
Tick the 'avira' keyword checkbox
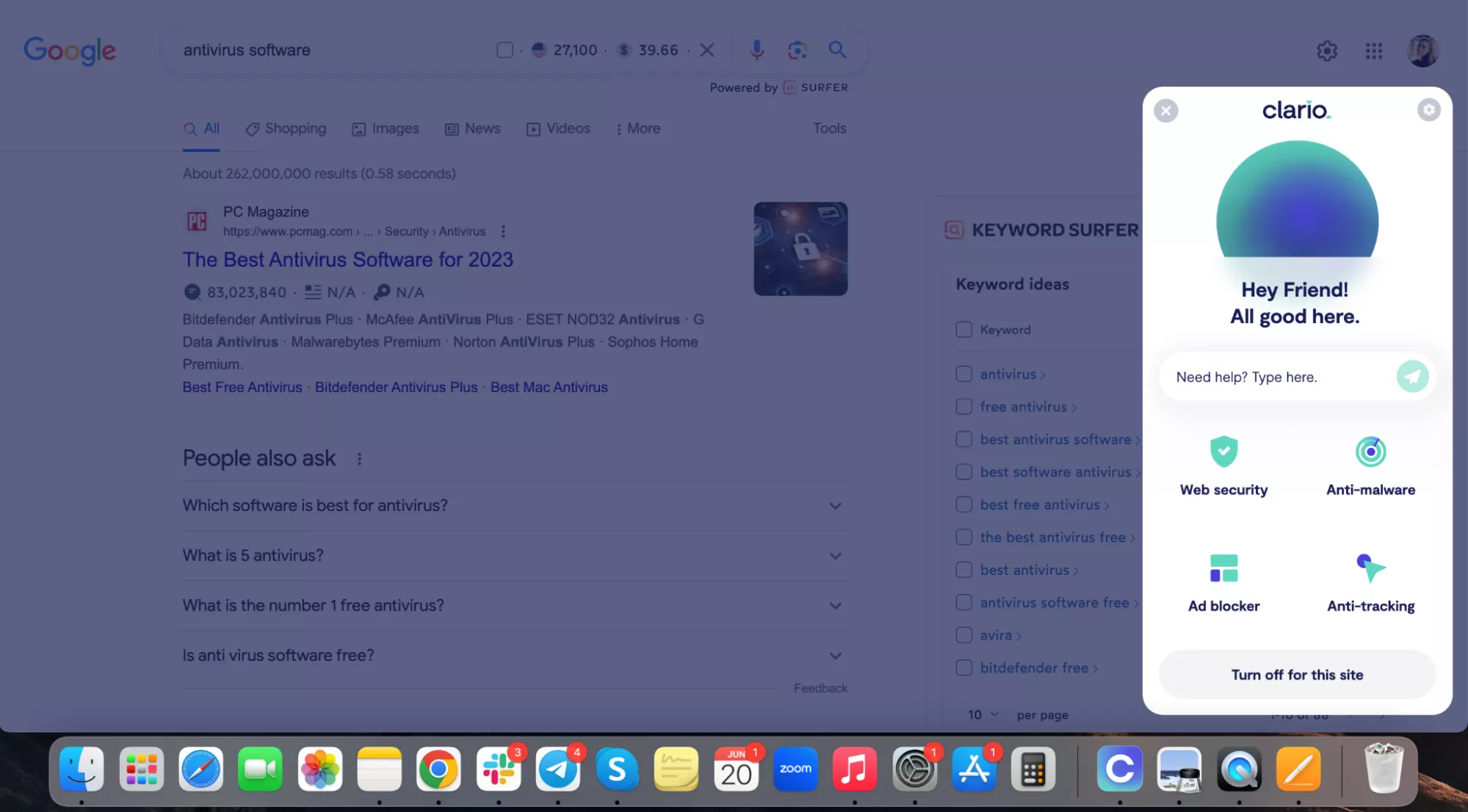963,635
